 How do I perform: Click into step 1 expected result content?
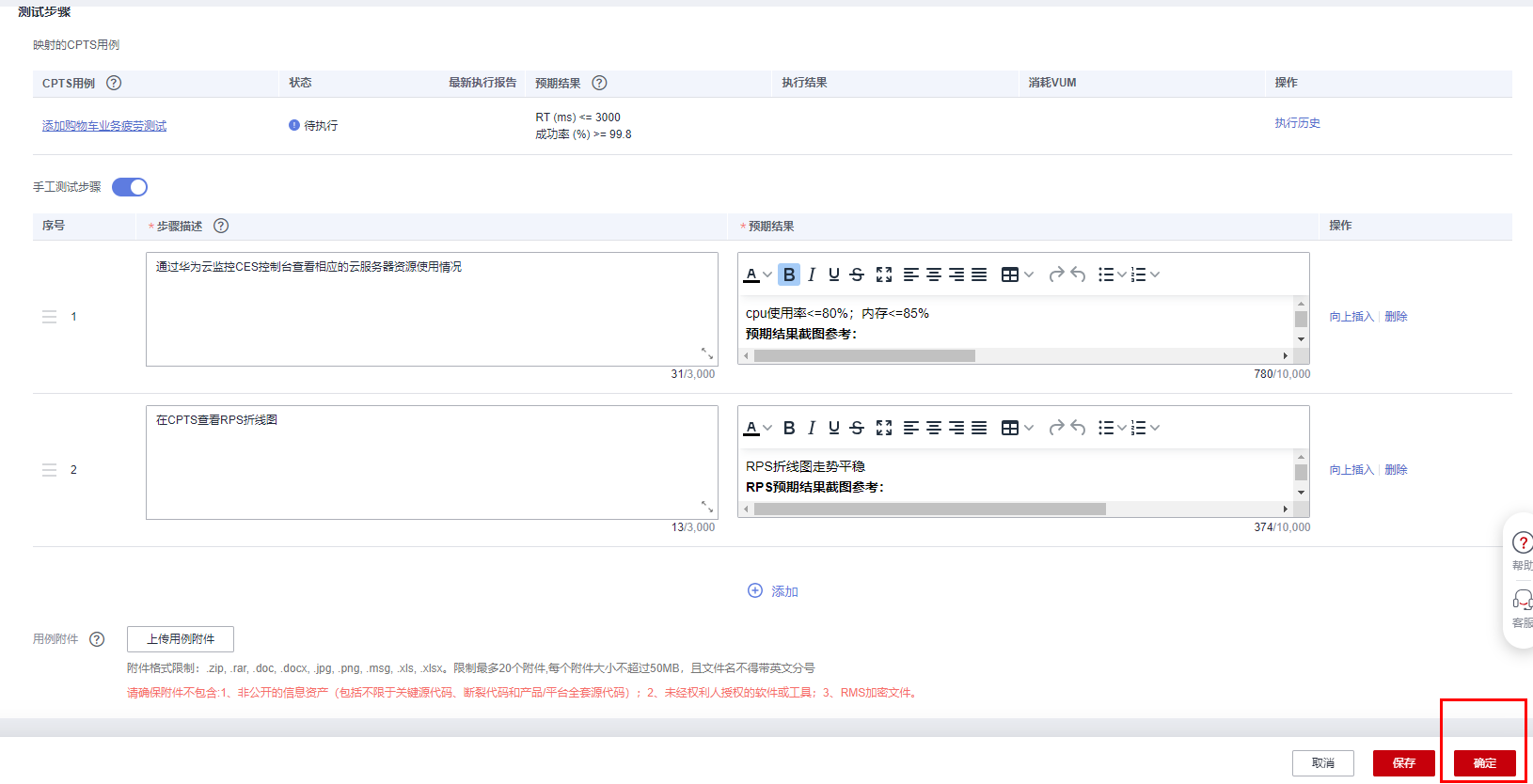pyautogui.click(x=1016, y=322)
